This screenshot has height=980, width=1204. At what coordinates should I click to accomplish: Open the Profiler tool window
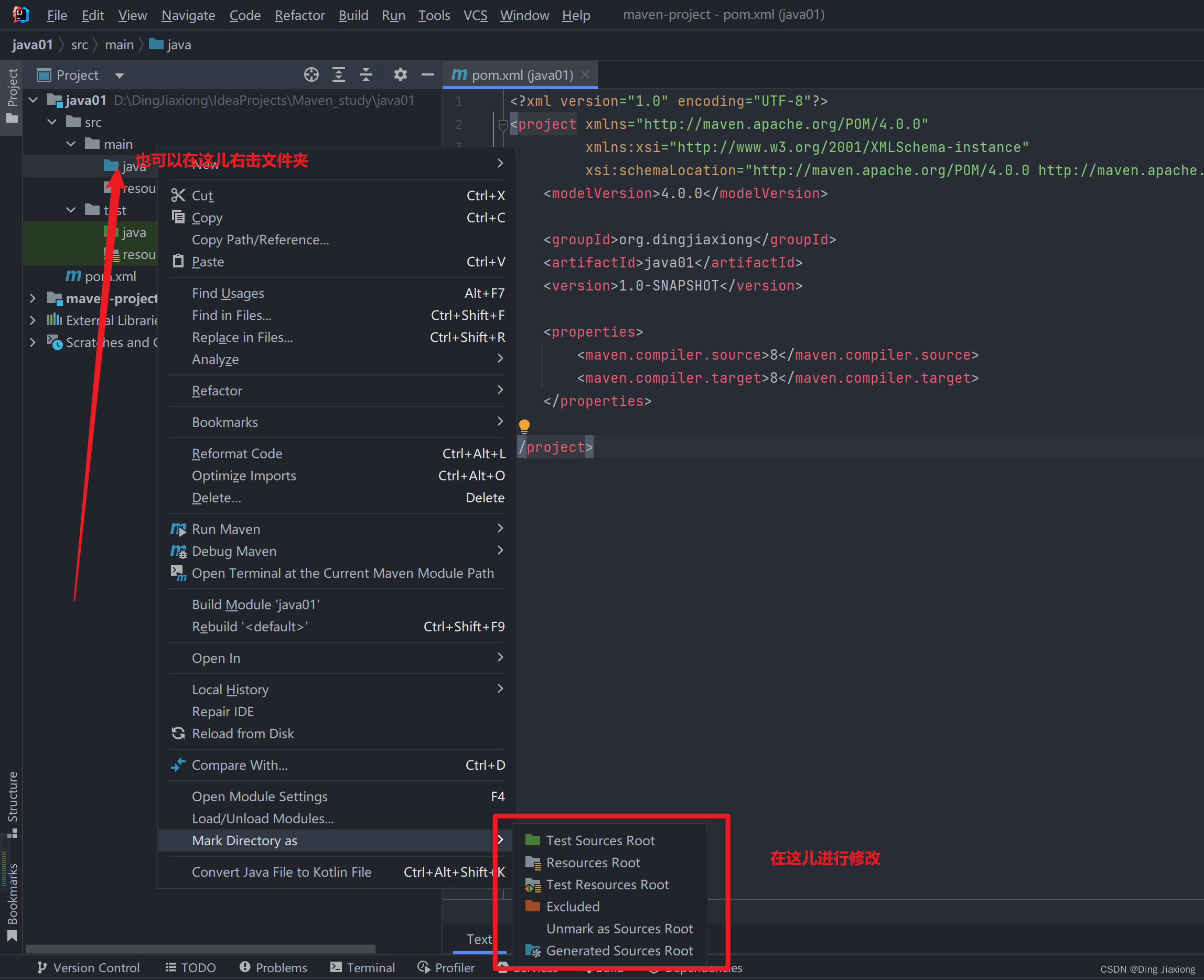446,967
